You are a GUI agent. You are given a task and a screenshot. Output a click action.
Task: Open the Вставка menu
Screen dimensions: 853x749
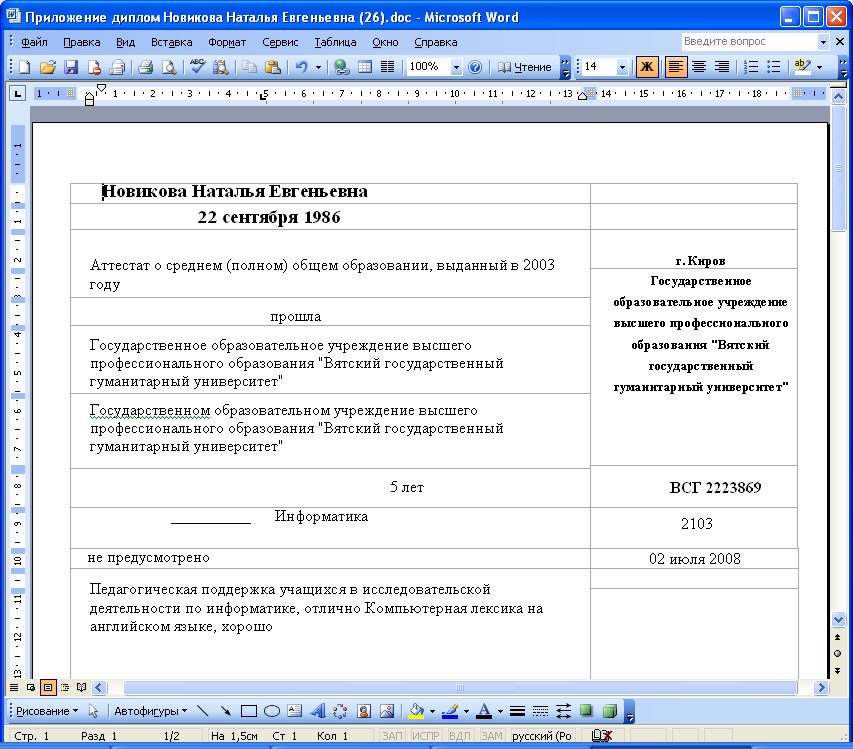point(171,42)
